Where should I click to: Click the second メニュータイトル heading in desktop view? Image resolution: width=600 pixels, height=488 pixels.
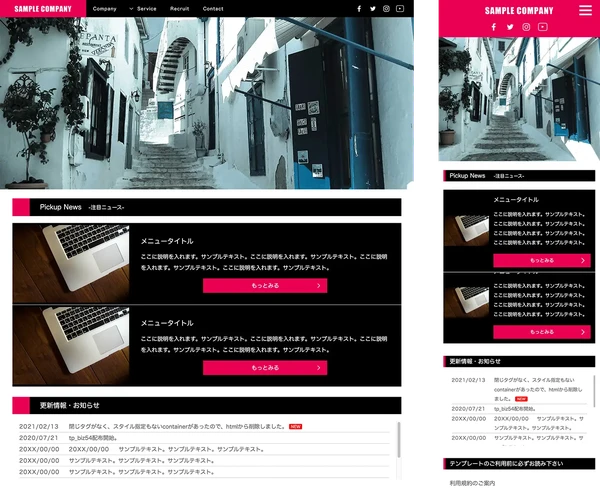point(167,323)
